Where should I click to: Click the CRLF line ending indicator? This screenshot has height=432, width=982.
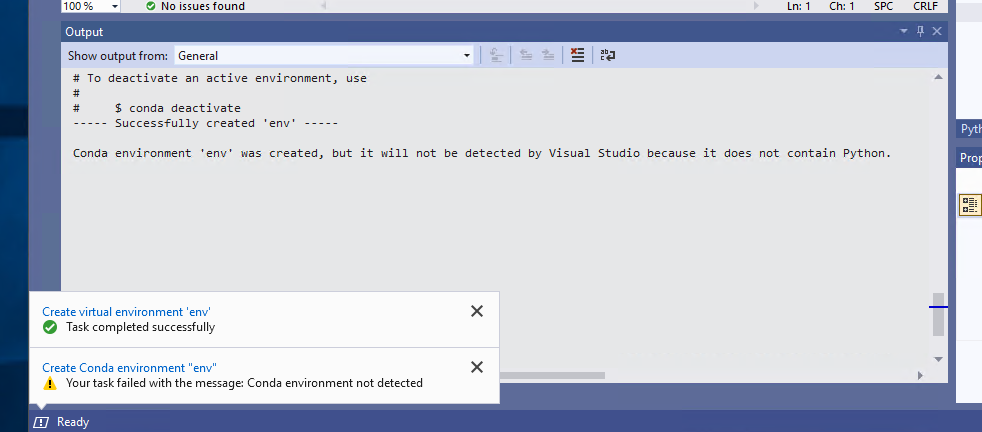click(x=926, y=6)
